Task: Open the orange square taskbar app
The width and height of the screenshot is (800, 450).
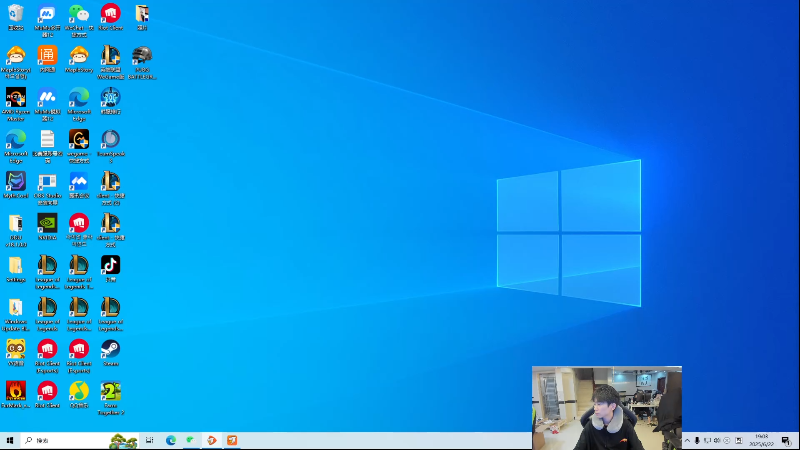Action: [x=232, y=440]
